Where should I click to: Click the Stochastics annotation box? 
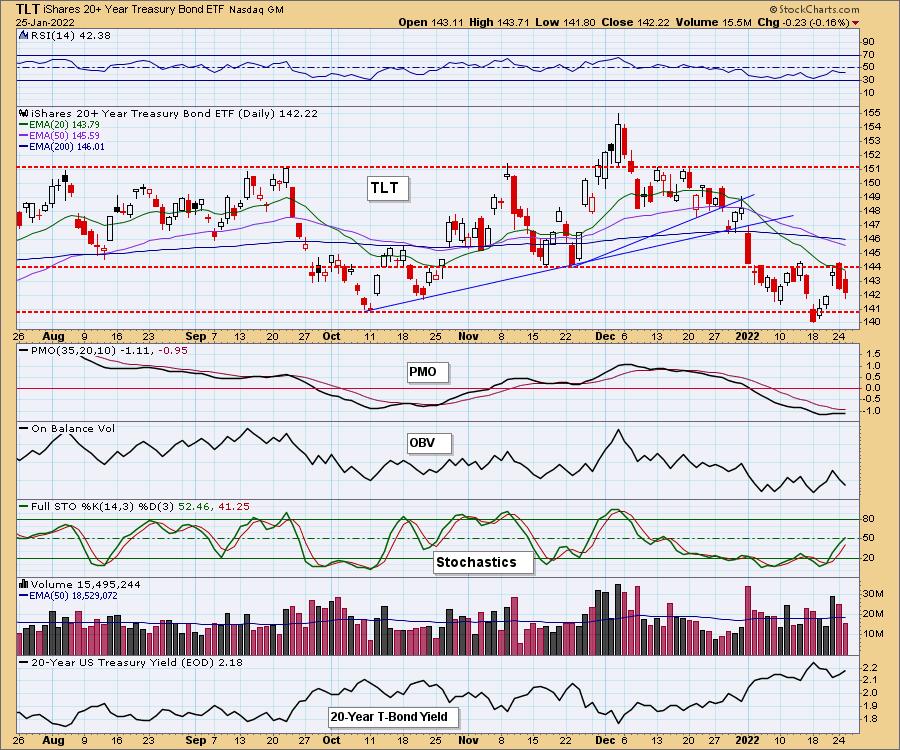[481, 562]
